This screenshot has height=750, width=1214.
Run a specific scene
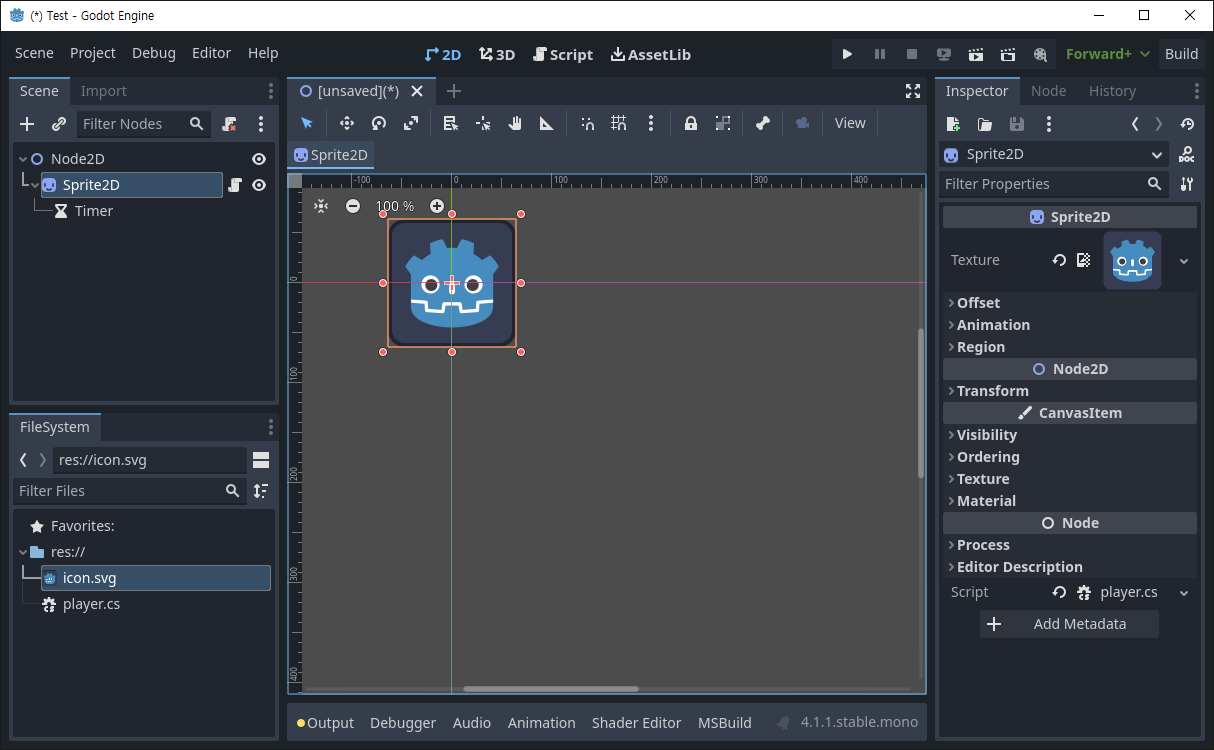pyautogui.click(x=1008, y=54)
